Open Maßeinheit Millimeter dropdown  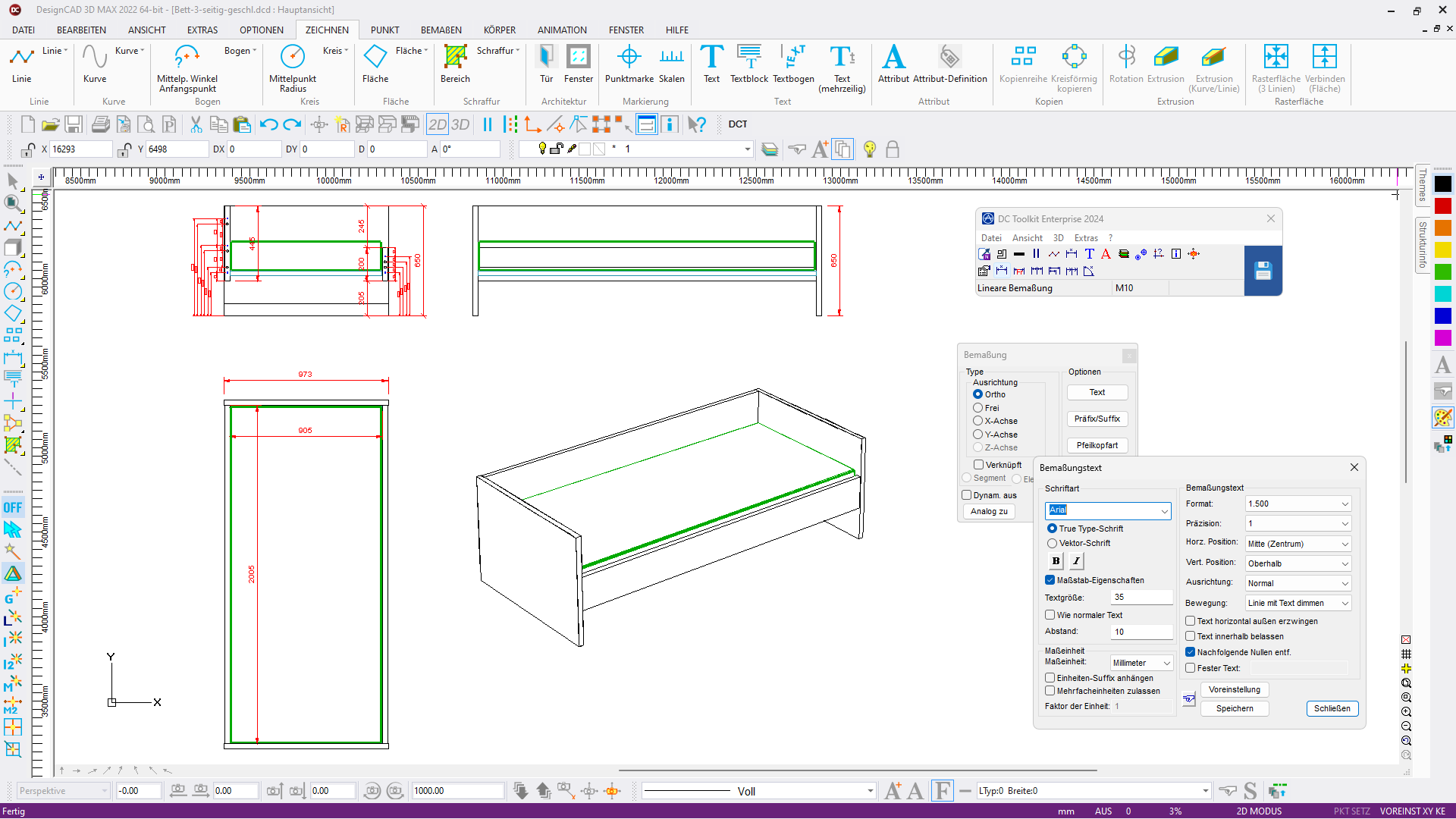pos(1141,663)
